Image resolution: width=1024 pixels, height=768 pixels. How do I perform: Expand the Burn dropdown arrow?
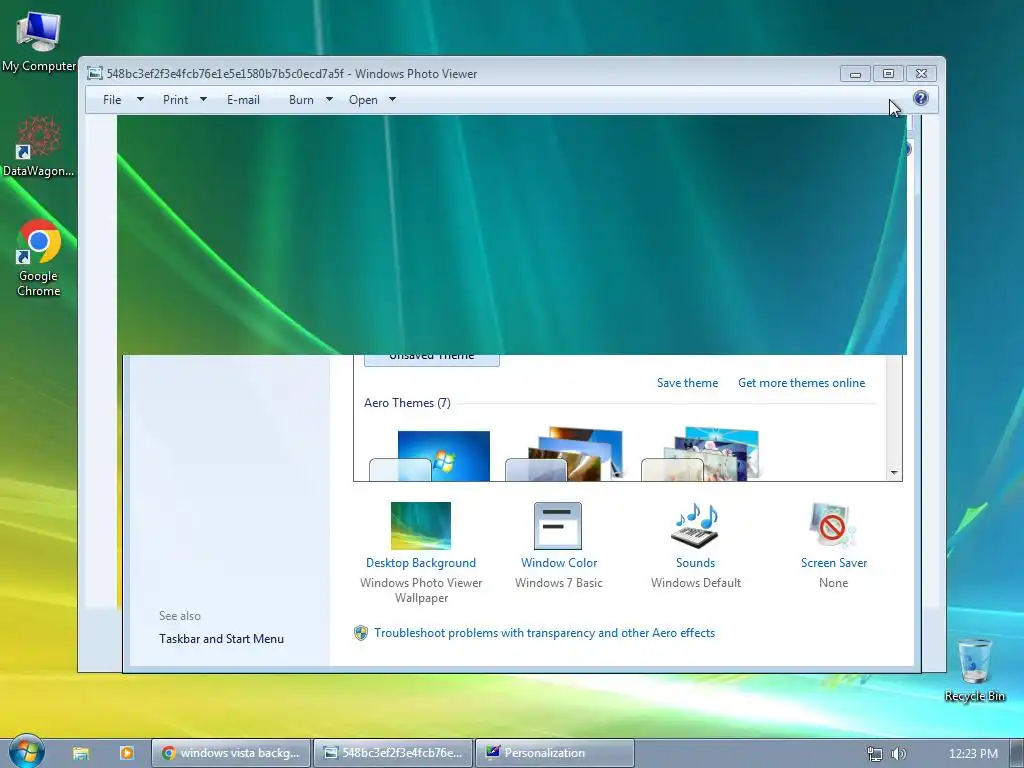pyautogui.click(x=329, y=99)
